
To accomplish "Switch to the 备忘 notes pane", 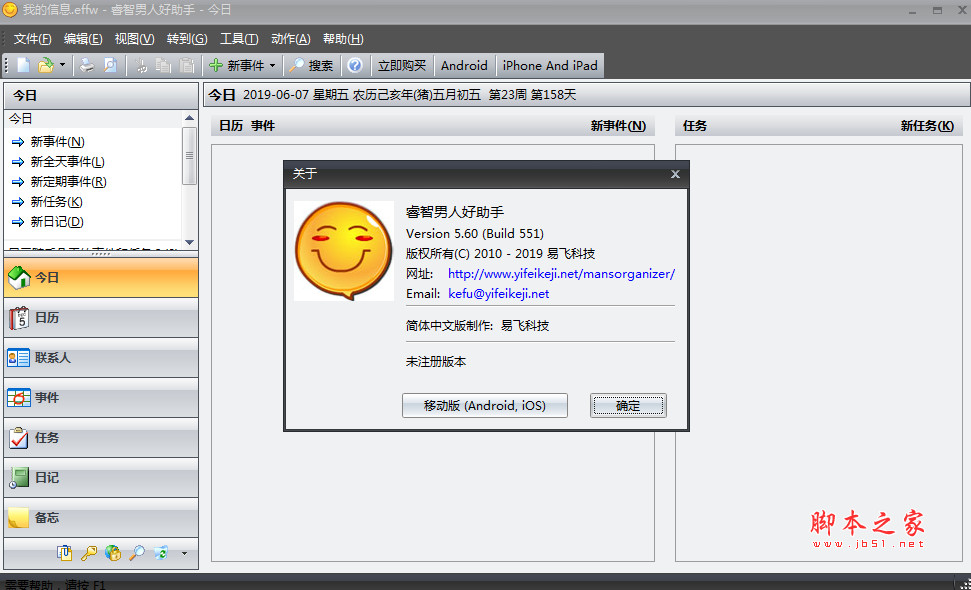I will [101, 518].
